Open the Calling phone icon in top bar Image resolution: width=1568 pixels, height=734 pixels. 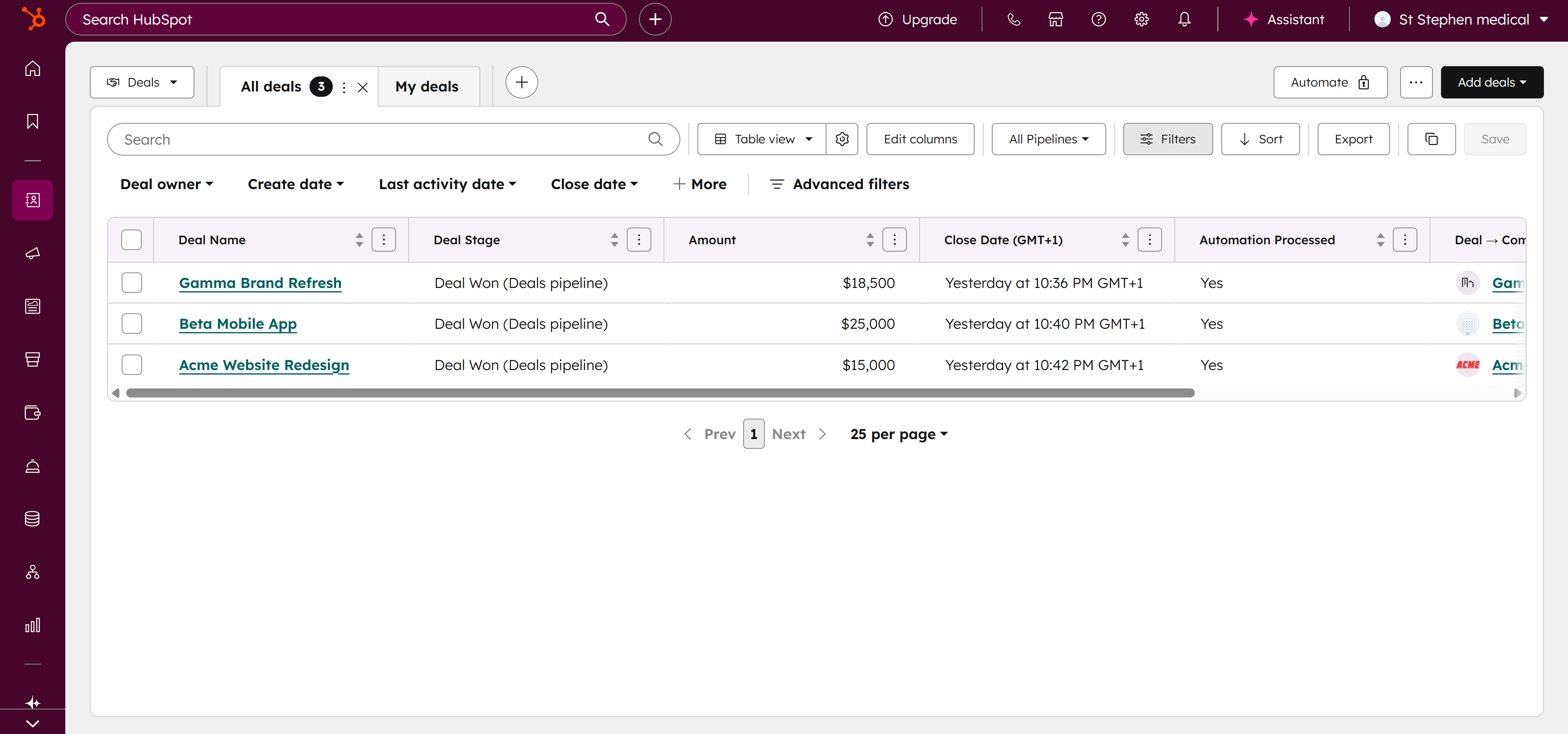tap(1013, 19)
